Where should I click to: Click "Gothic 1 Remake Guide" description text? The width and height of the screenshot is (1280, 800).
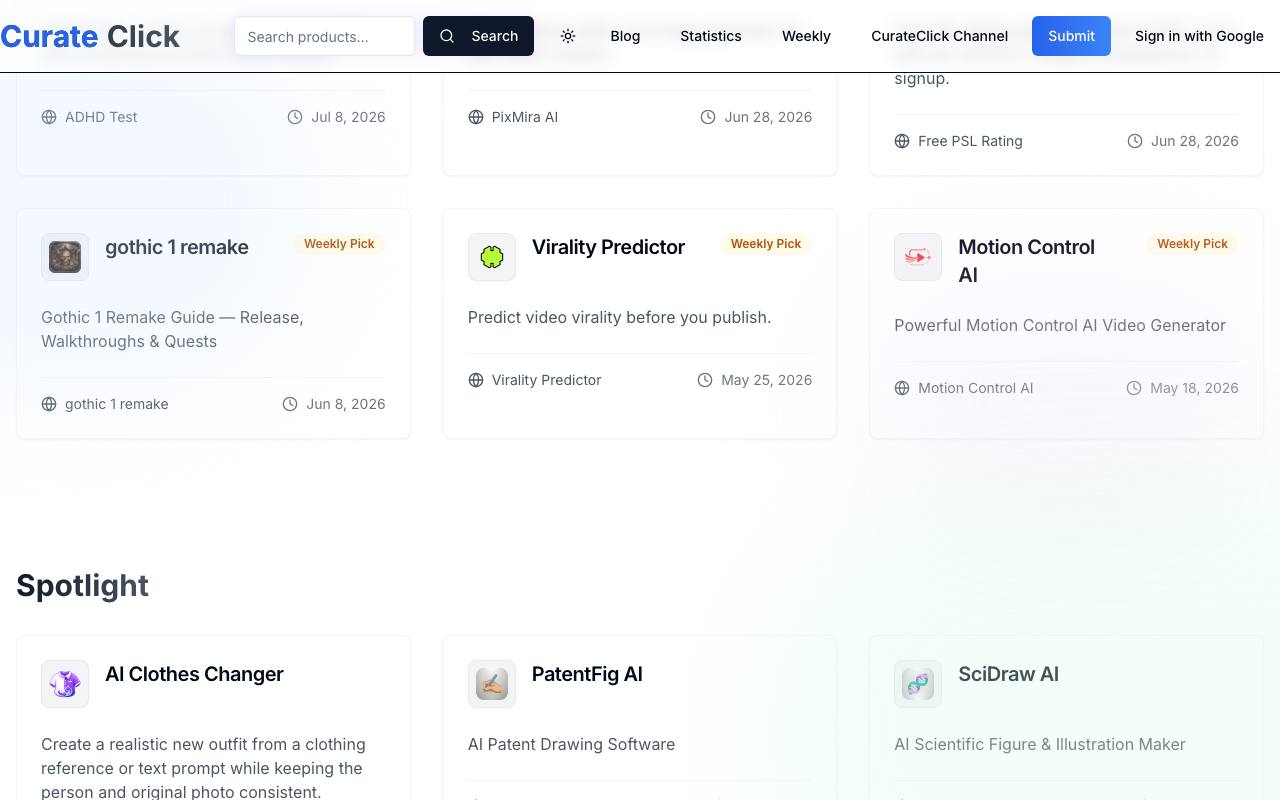172,329
